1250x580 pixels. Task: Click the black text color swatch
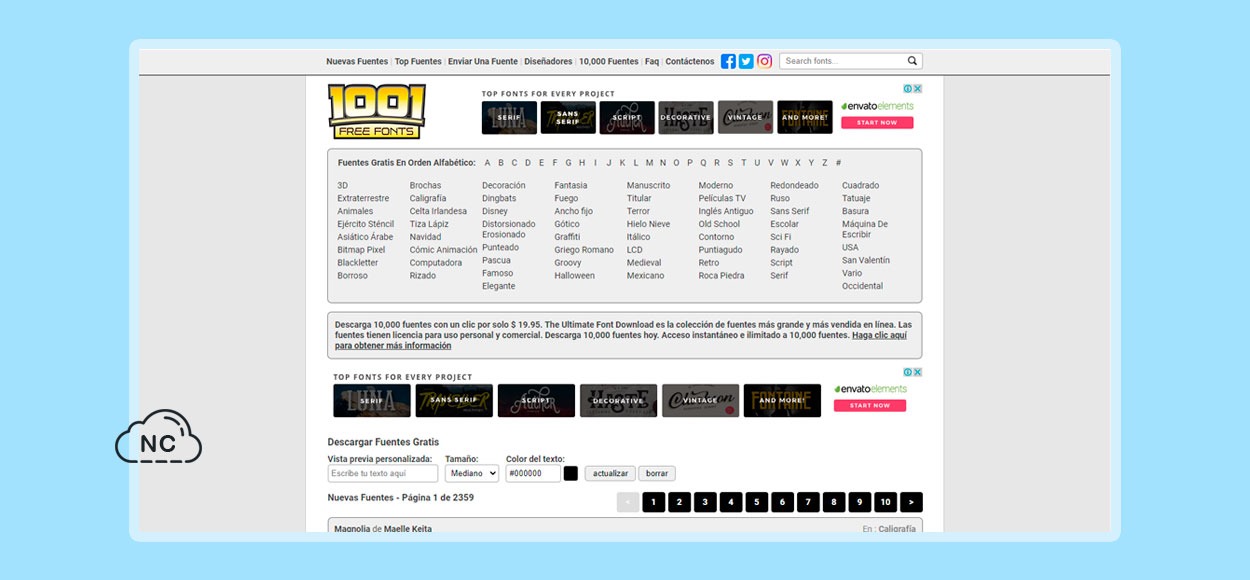571,473
